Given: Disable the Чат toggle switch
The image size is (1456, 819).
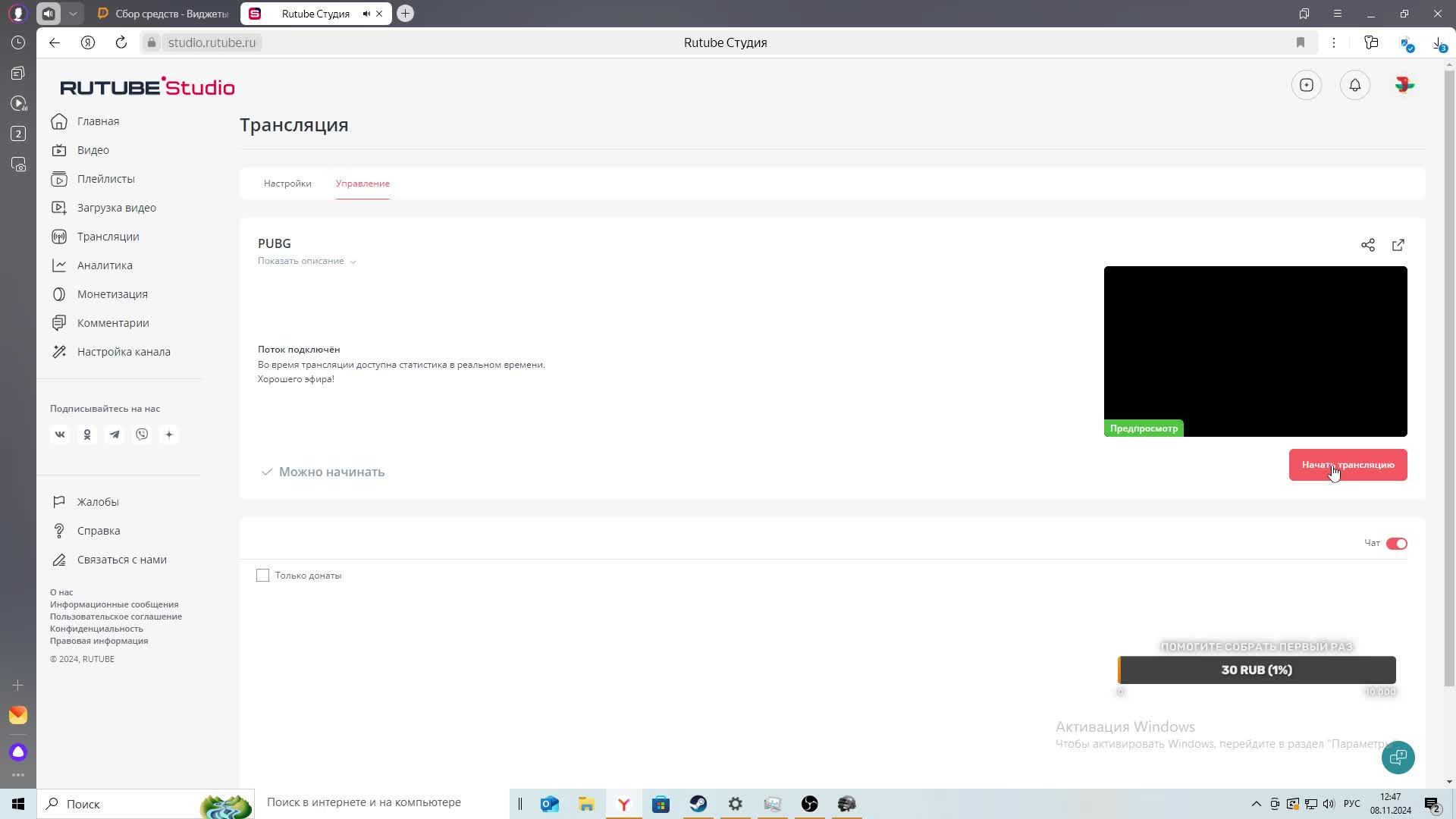Looking at the screenshot, I should [x=1396, y=543].
